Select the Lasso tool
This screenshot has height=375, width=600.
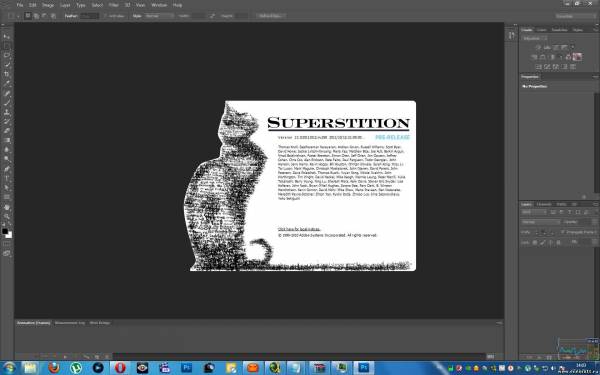pos(7,55)
